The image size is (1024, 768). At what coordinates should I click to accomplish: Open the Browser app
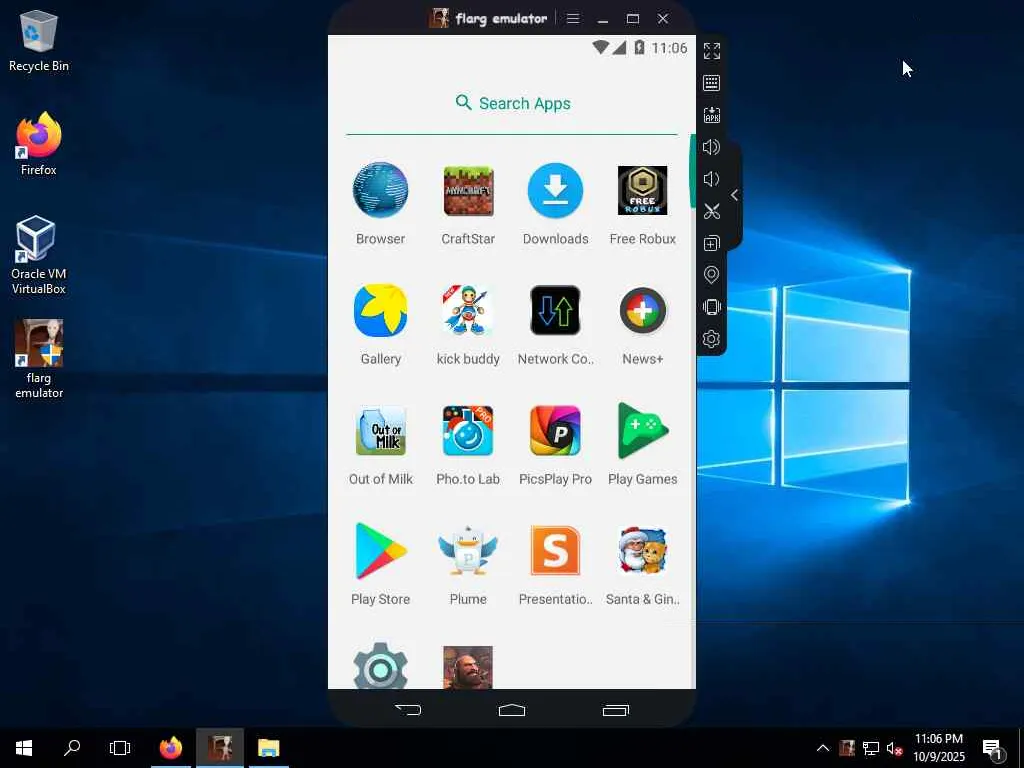pyautogui.click(x=381, y=190)
